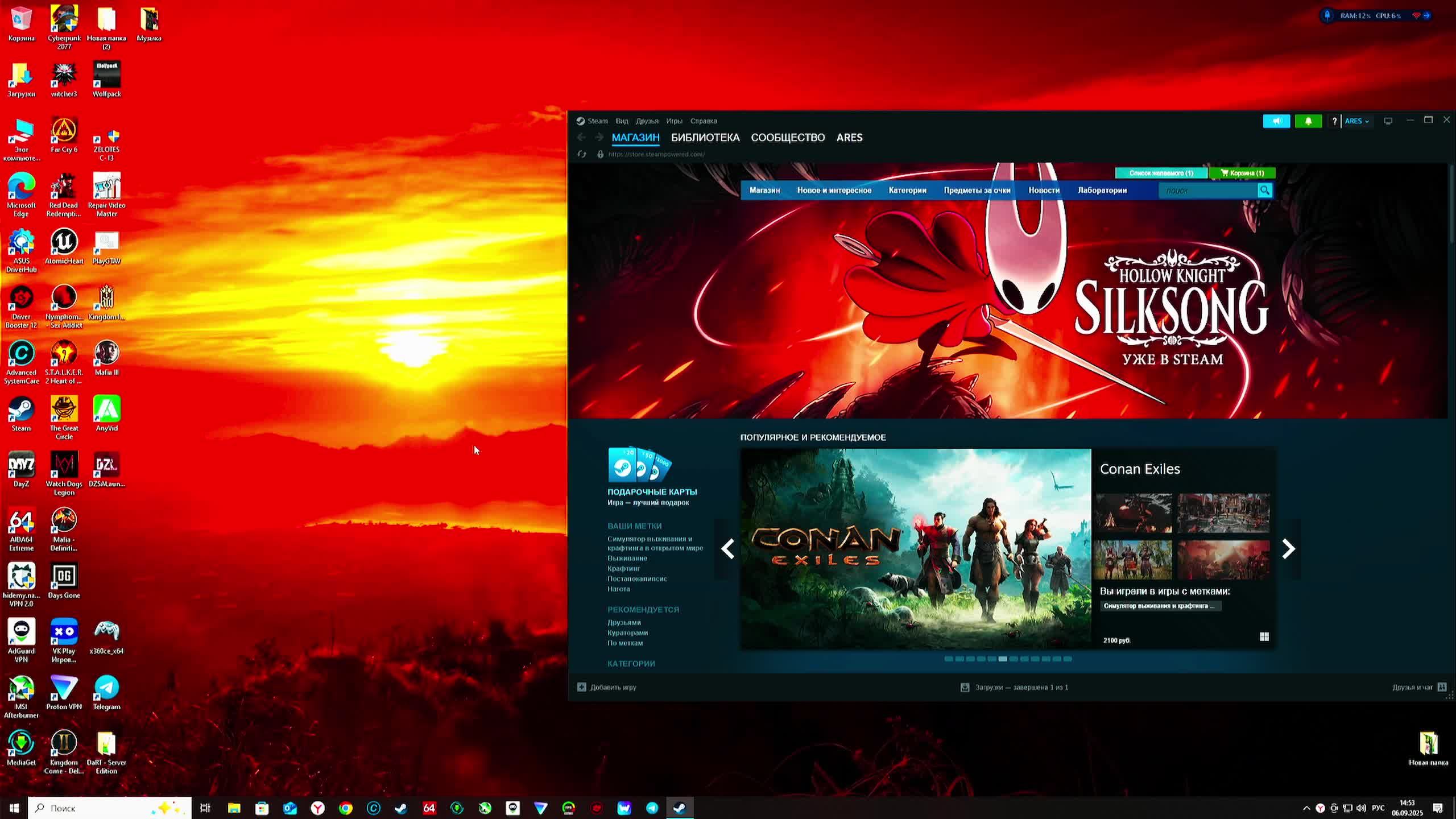
Task: Open Friends and chat icon
Action: pos(1442,687)
